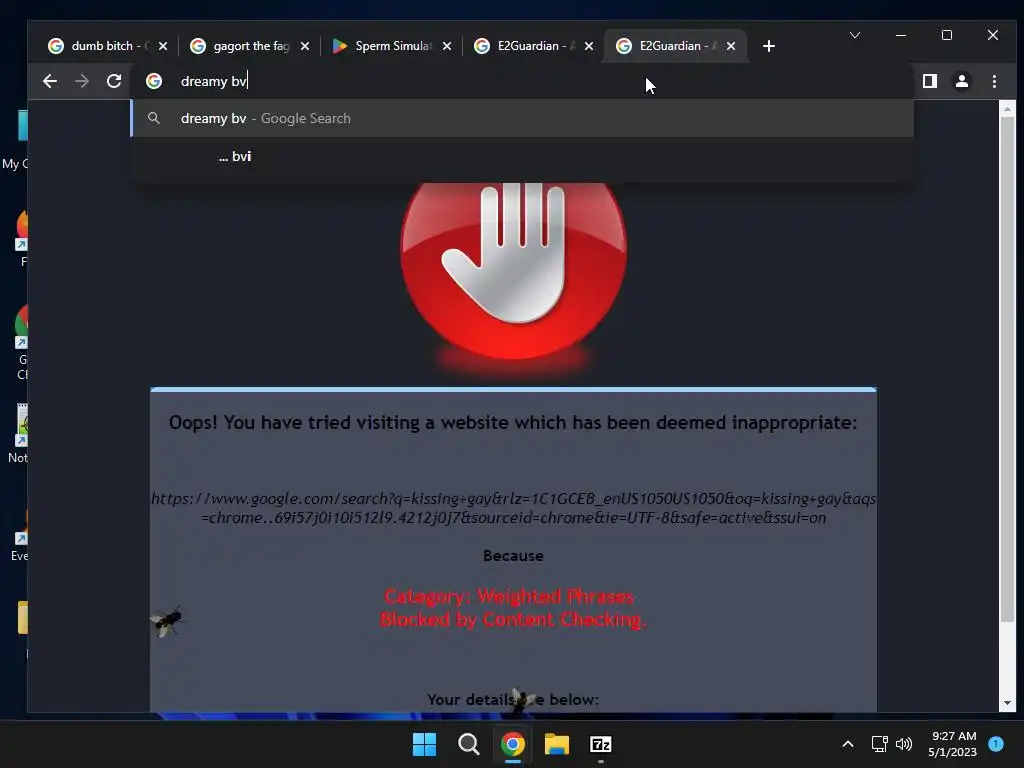1024x768 pixels.
Task: Open the Windows Start menu
Action: pos(424,744)
